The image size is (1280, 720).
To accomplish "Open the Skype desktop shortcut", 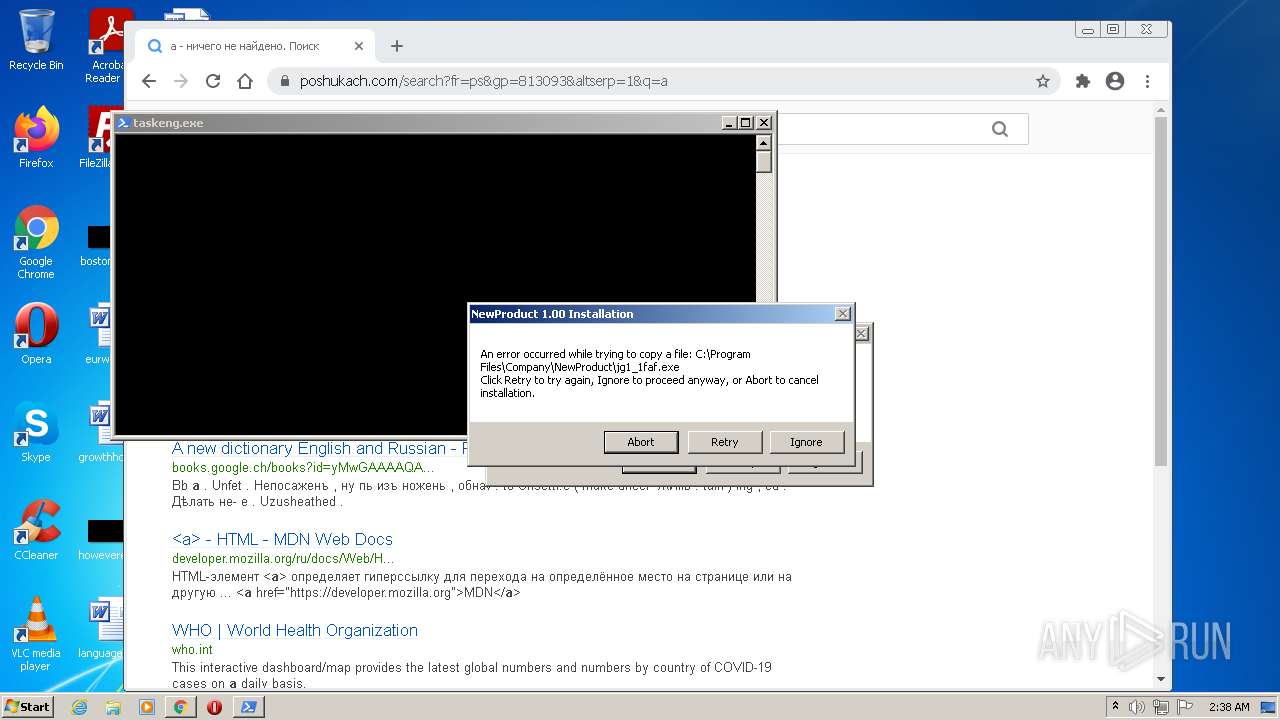I will [x=36, y=432].
